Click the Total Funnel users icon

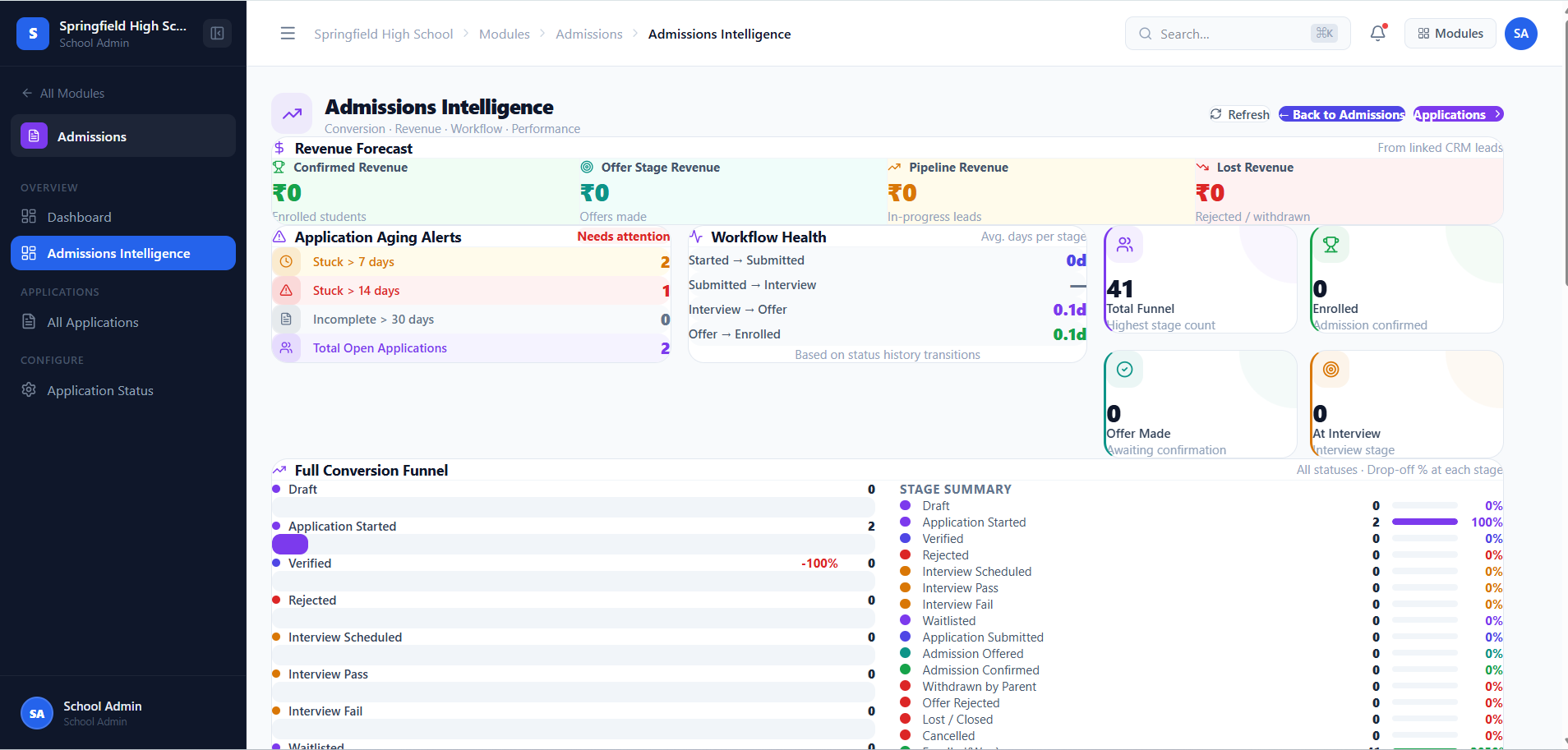1125,244
